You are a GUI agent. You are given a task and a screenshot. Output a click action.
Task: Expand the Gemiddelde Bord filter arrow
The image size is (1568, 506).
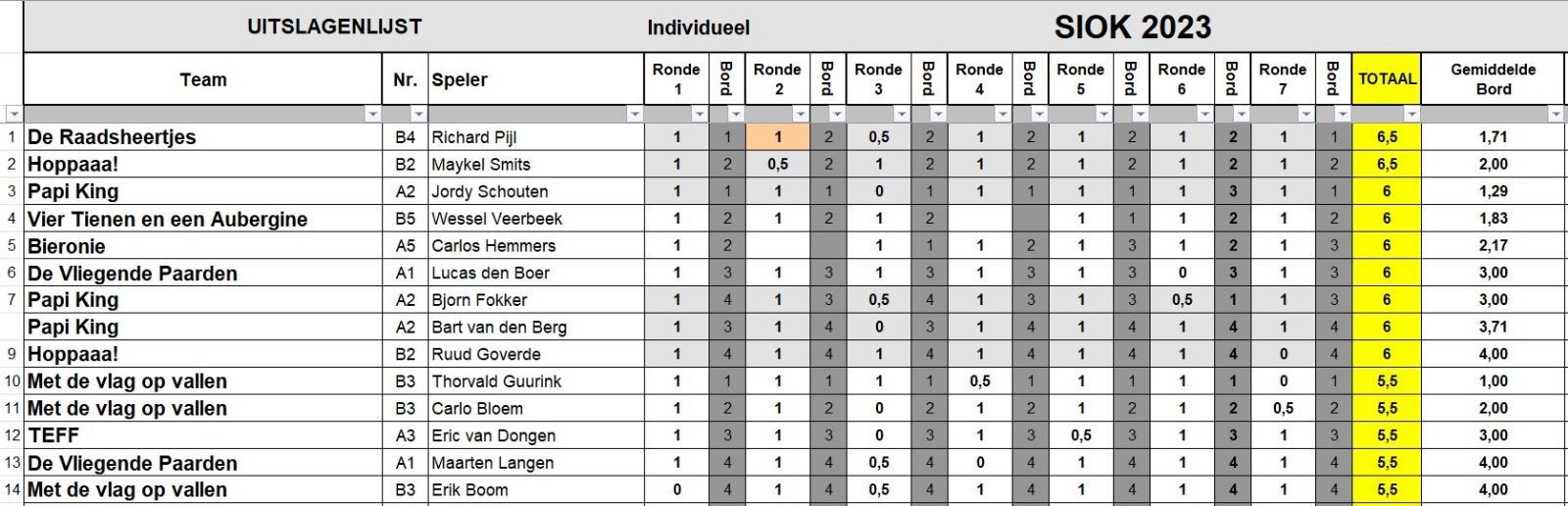coord(1555,115)
